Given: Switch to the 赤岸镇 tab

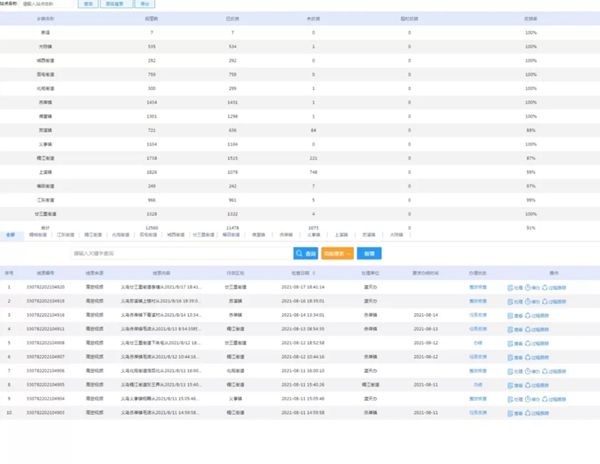Looking at the screenshot, I should [286, 235].
